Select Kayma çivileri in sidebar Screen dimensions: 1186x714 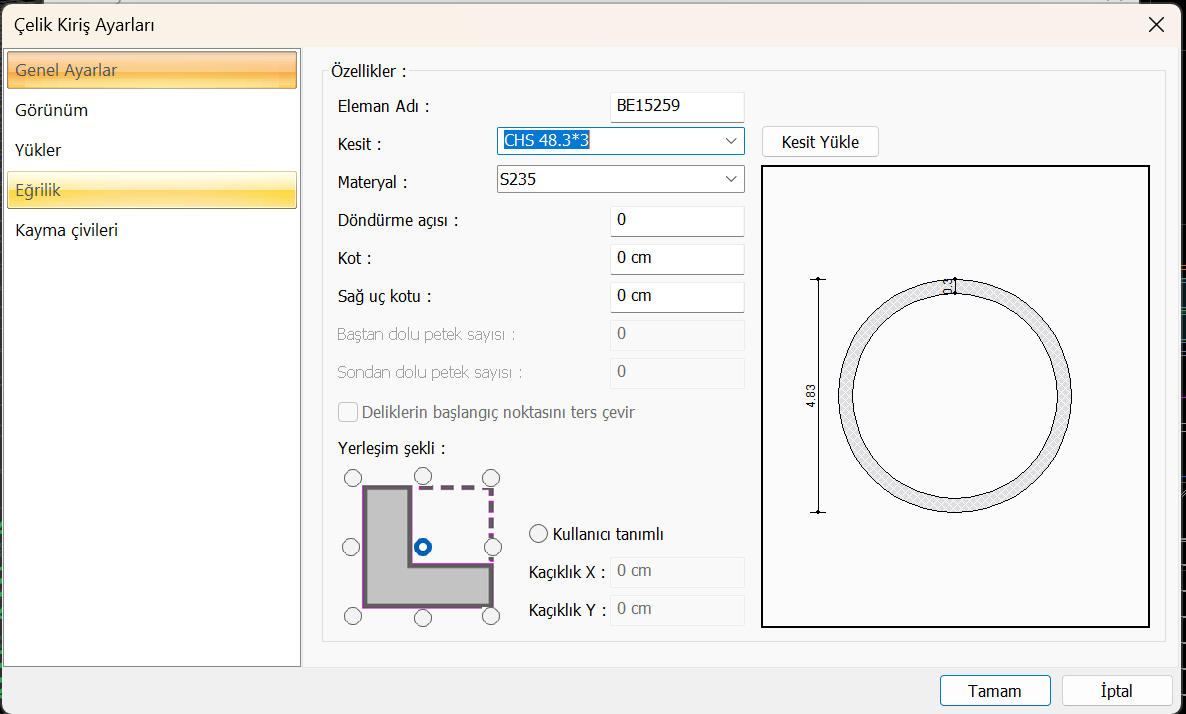coord(67,230)
